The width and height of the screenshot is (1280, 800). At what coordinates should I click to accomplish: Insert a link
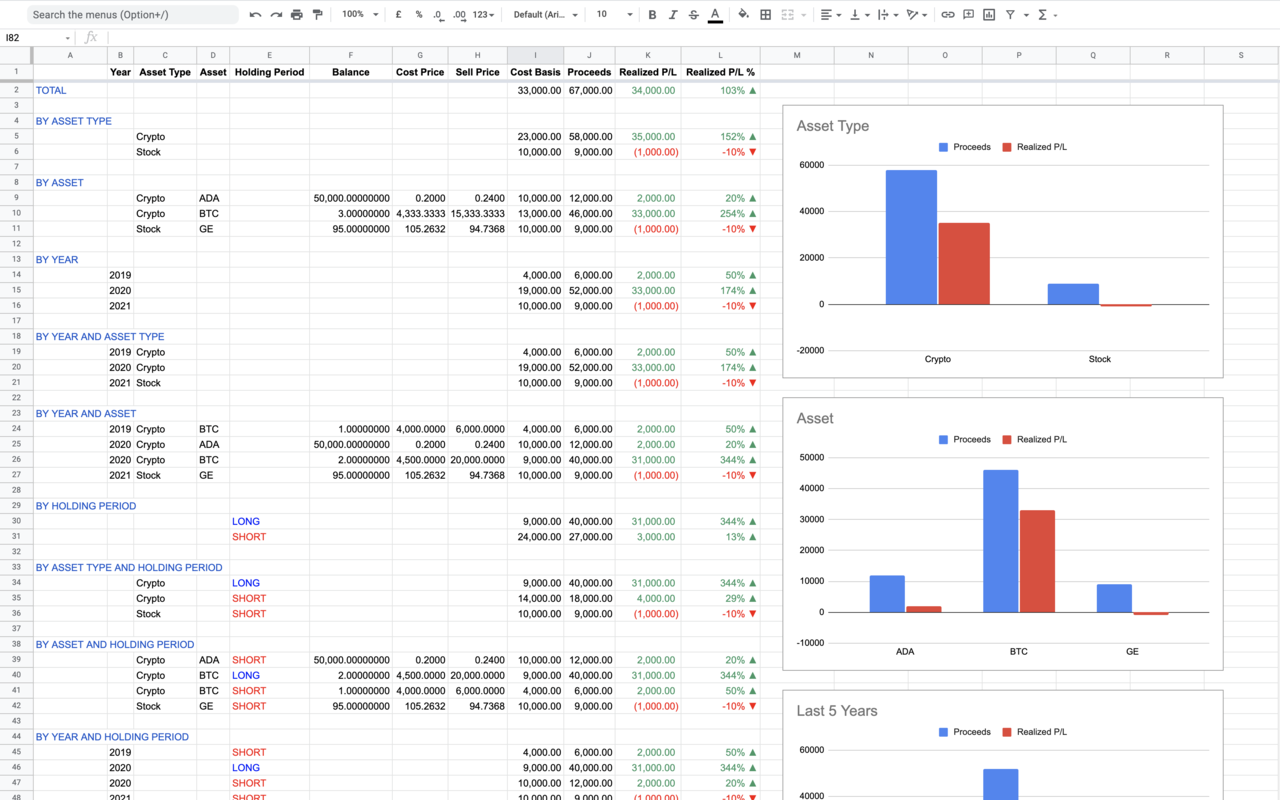point(948,15)
